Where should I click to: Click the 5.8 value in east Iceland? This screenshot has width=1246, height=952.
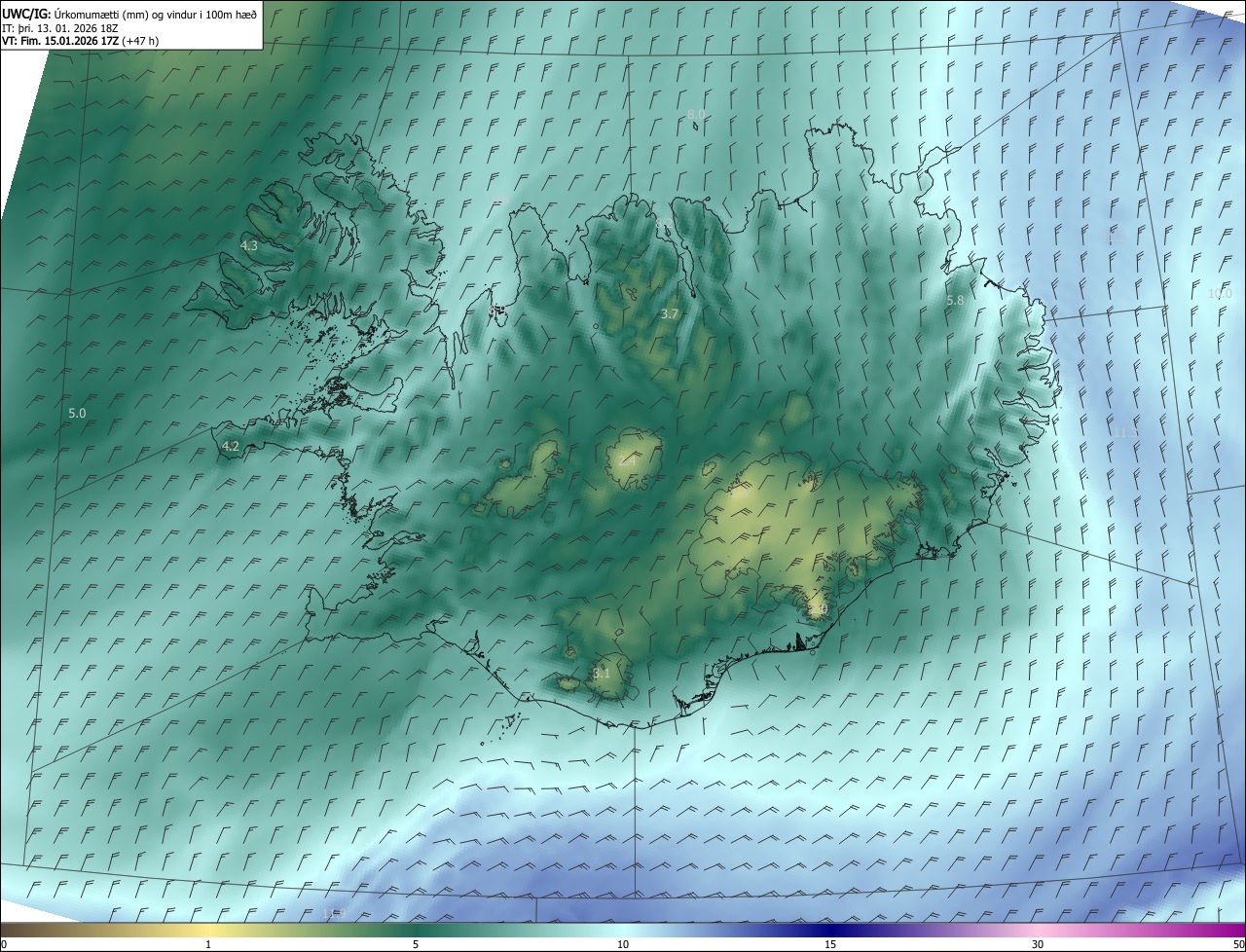pyautogui.click(x=955, y=301)
